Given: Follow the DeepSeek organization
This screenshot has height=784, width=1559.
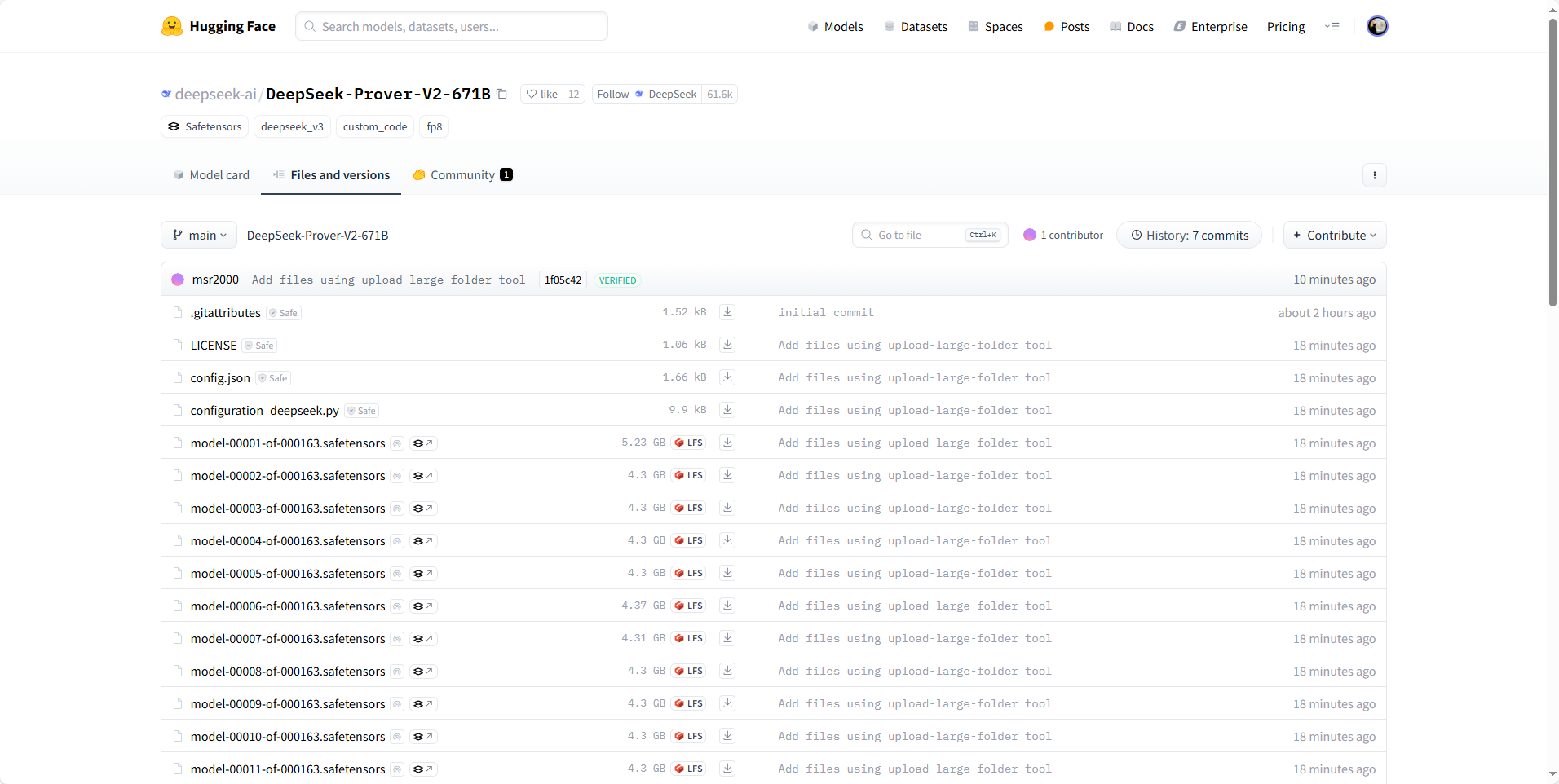Looking at the screenshot, I should (613, 94).
